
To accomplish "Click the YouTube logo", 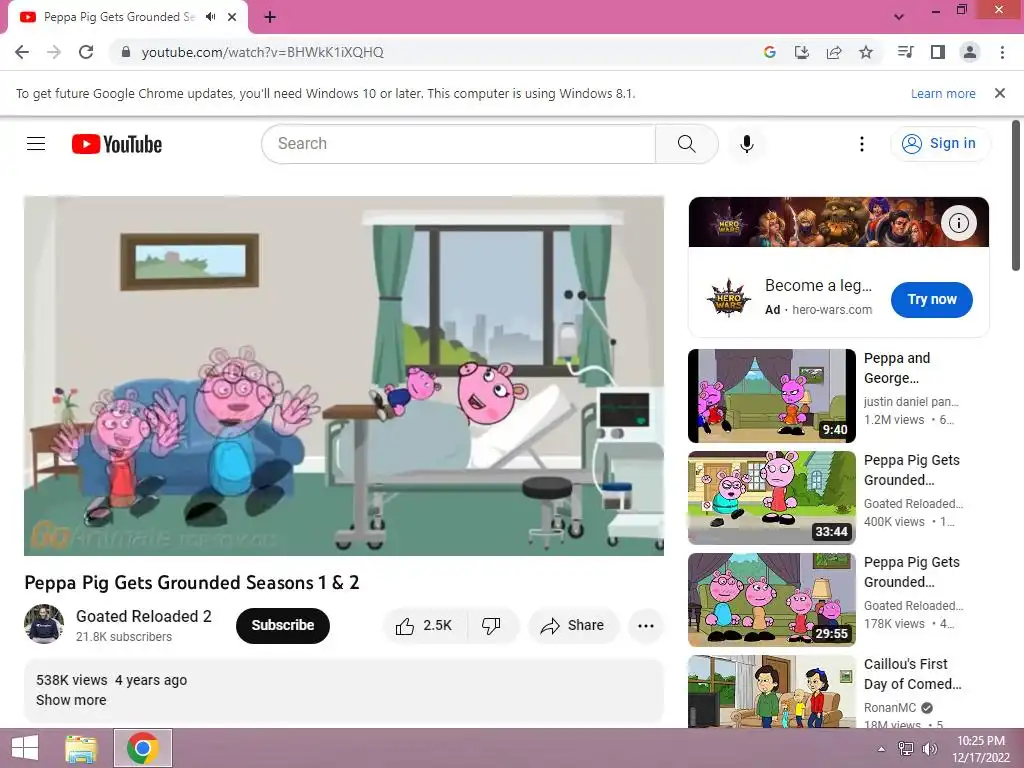I will point(117,144).
